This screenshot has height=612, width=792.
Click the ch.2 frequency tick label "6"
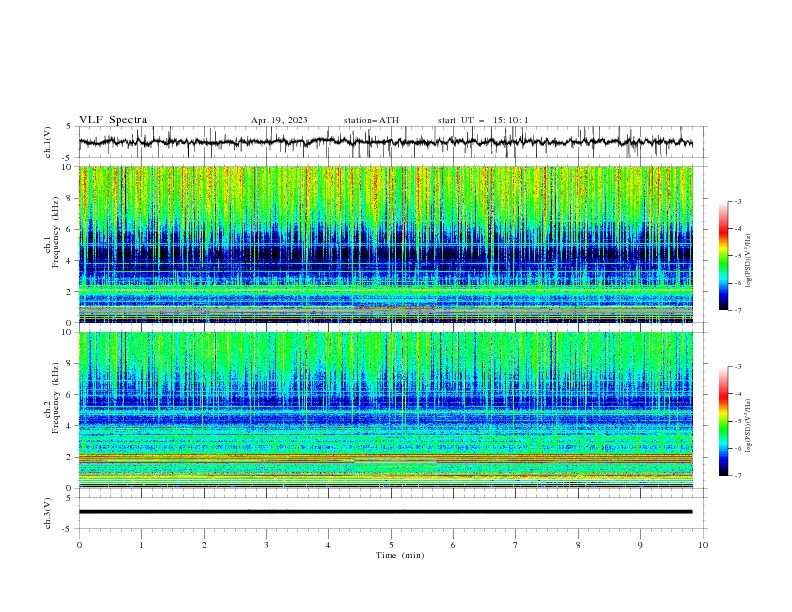[70, 394]
